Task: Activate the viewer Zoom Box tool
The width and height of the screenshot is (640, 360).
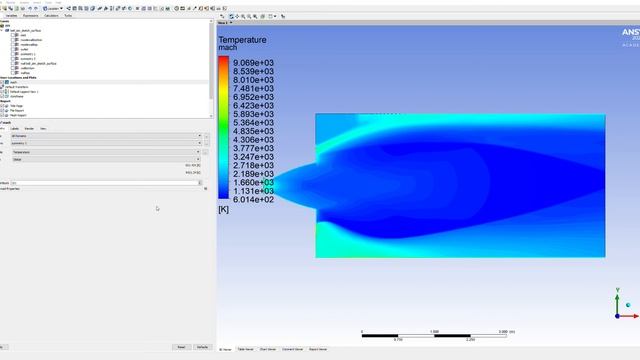Action: point(249,16)
